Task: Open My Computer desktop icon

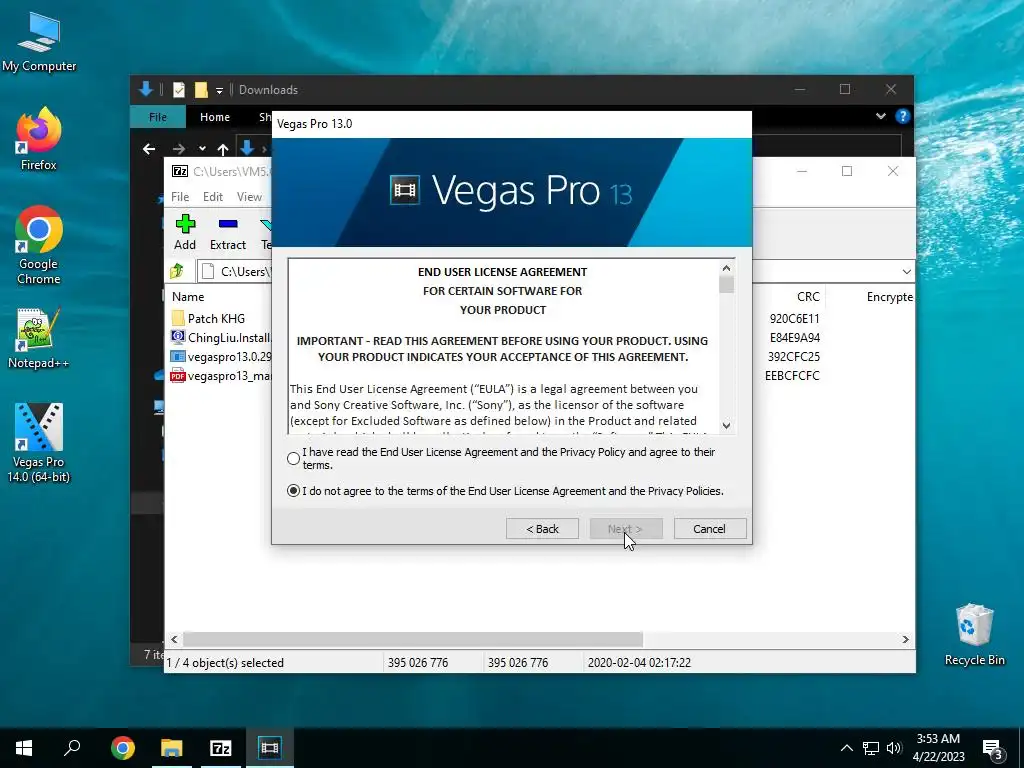Action: [39, 42]
